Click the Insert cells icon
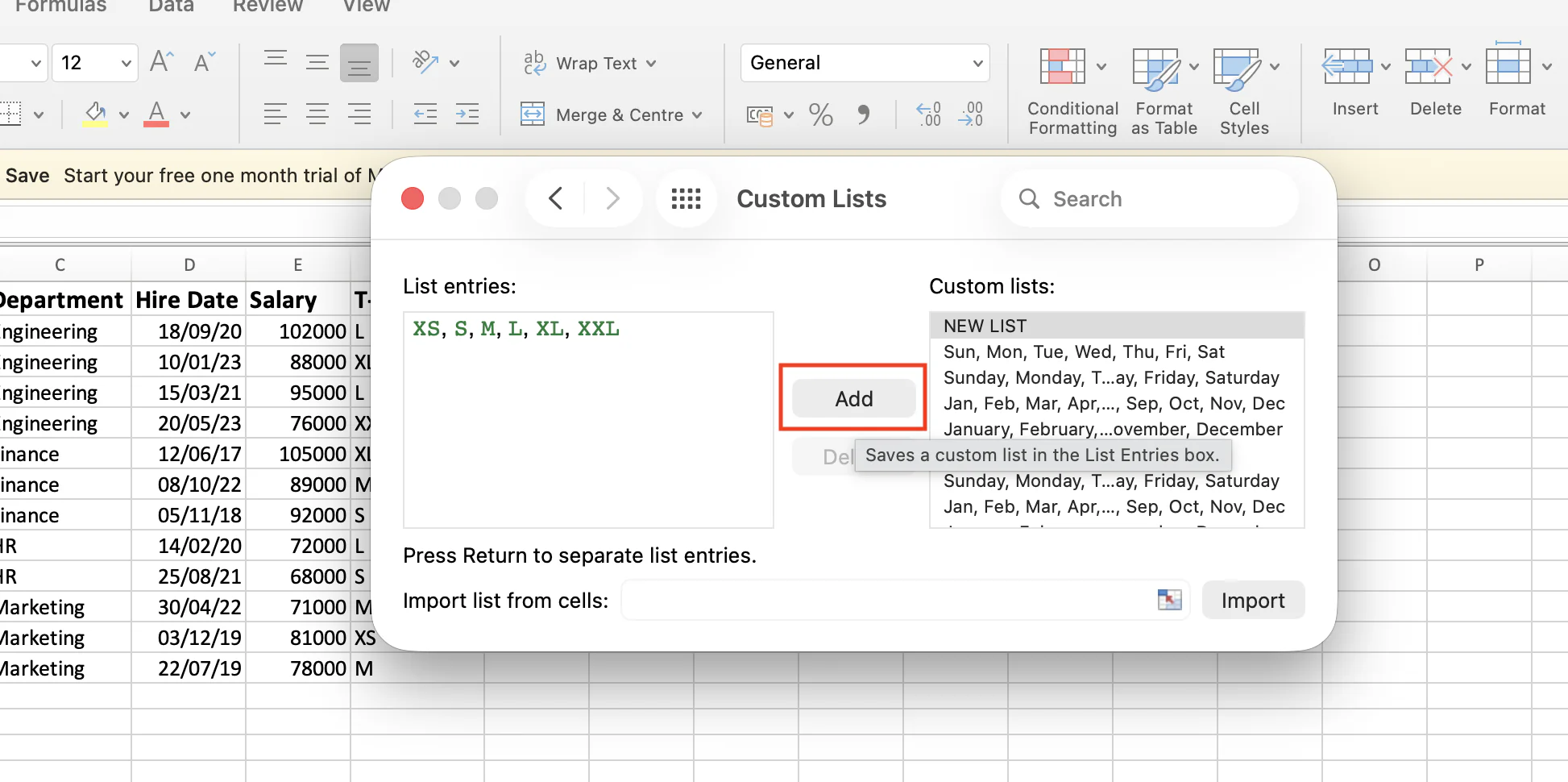This screenshot has width=1568, height=782. 1347,66
